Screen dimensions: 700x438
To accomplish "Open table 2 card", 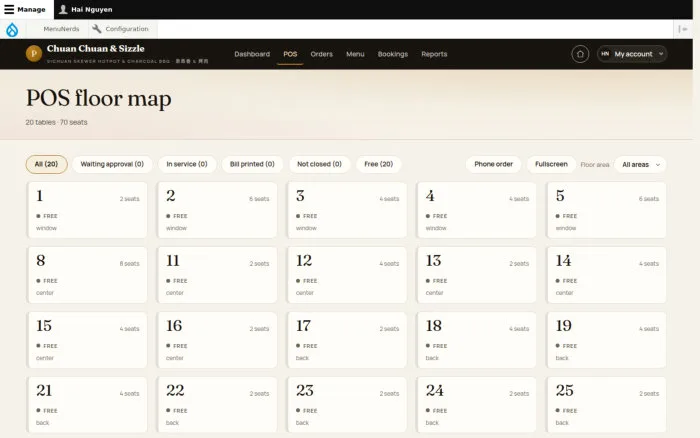I will coord(217,210).
